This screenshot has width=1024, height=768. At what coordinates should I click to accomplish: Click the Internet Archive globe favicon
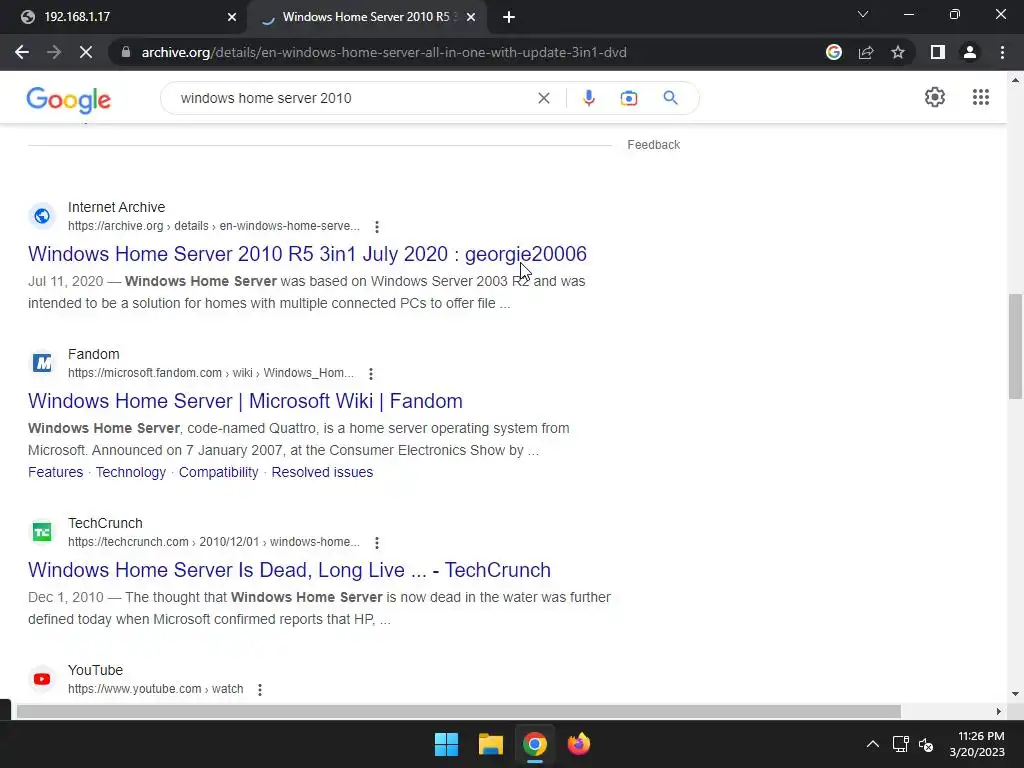pyautogui.click(x=42, y=216)
